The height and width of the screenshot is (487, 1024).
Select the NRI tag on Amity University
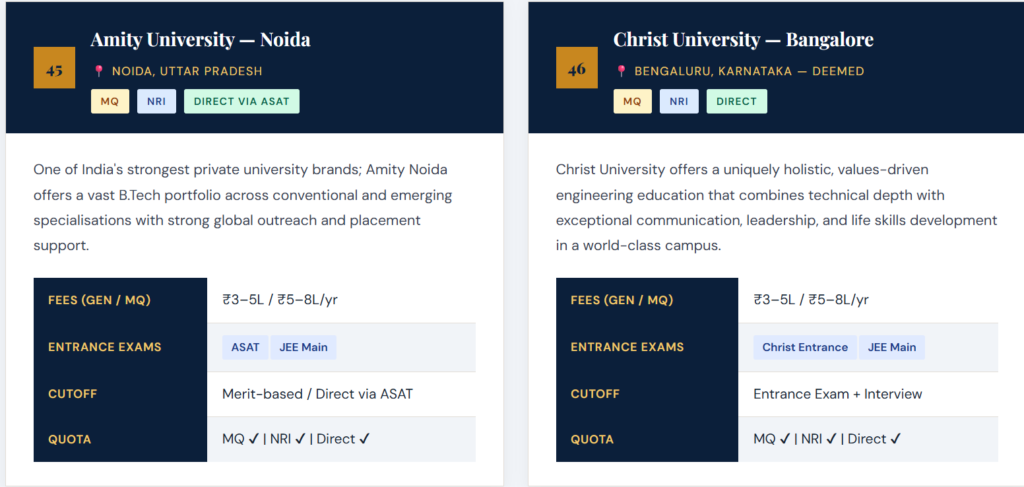click(x=156, y=101)
